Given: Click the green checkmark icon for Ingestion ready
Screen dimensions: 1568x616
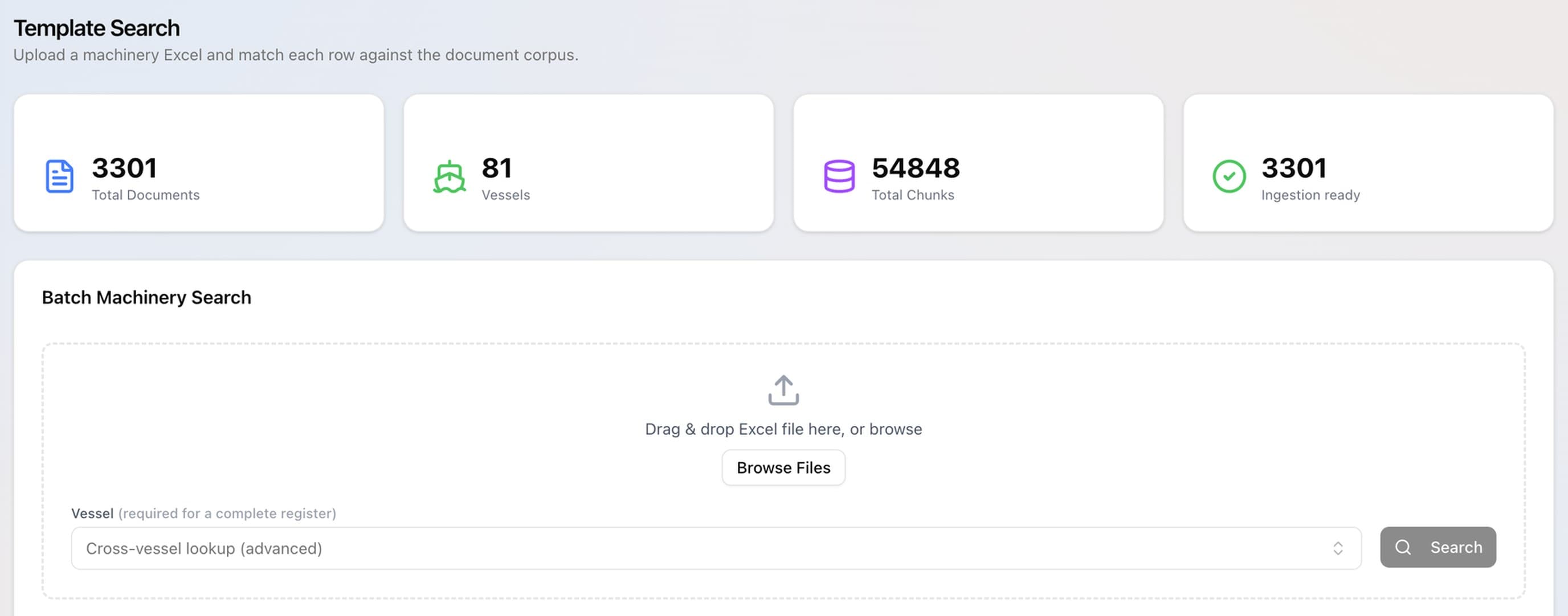Looking at the screenshot, I should 1229,176.
